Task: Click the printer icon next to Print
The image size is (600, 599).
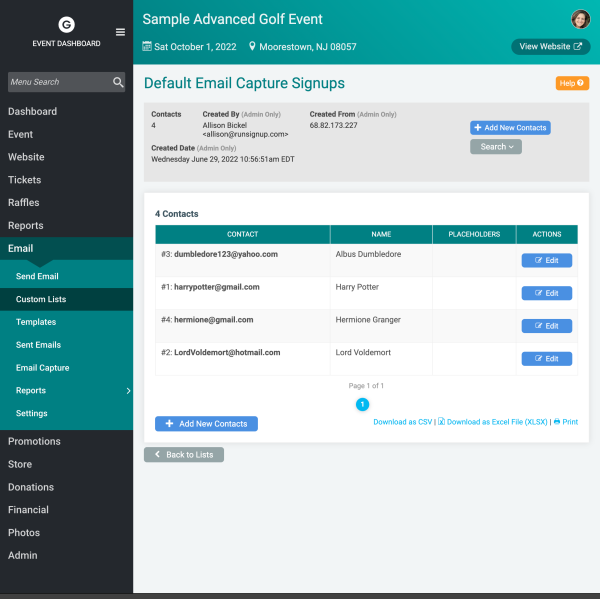Action: pyautogui.click(x=557, y=421)
